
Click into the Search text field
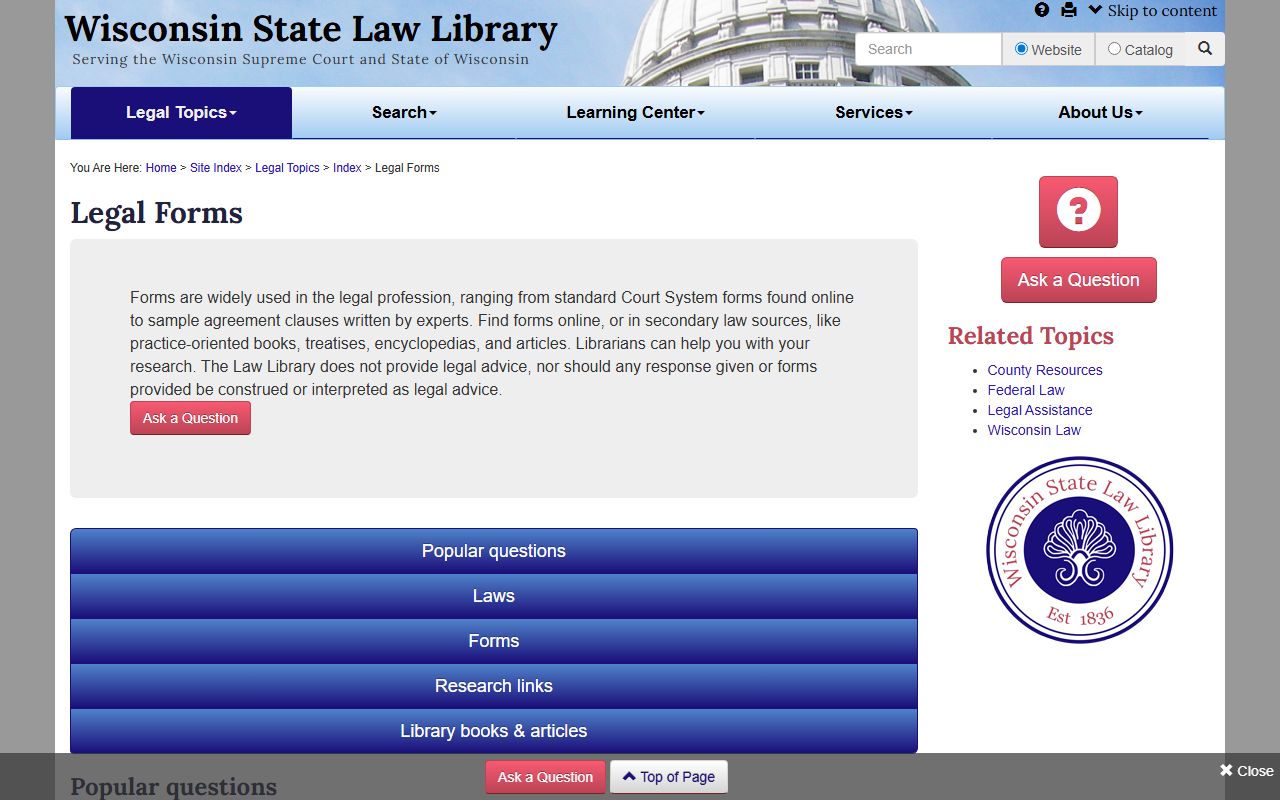(928, 49)
